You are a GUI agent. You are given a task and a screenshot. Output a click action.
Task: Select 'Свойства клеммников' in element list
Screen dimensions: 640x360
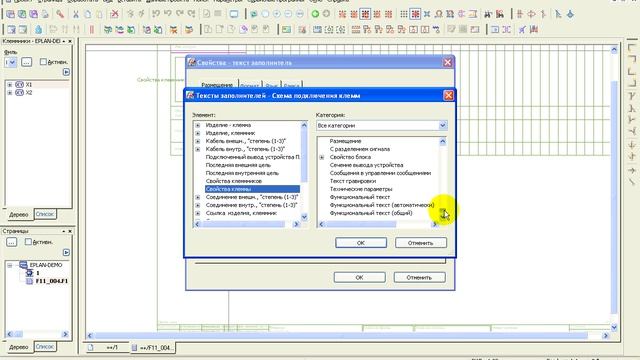[233, 181]
